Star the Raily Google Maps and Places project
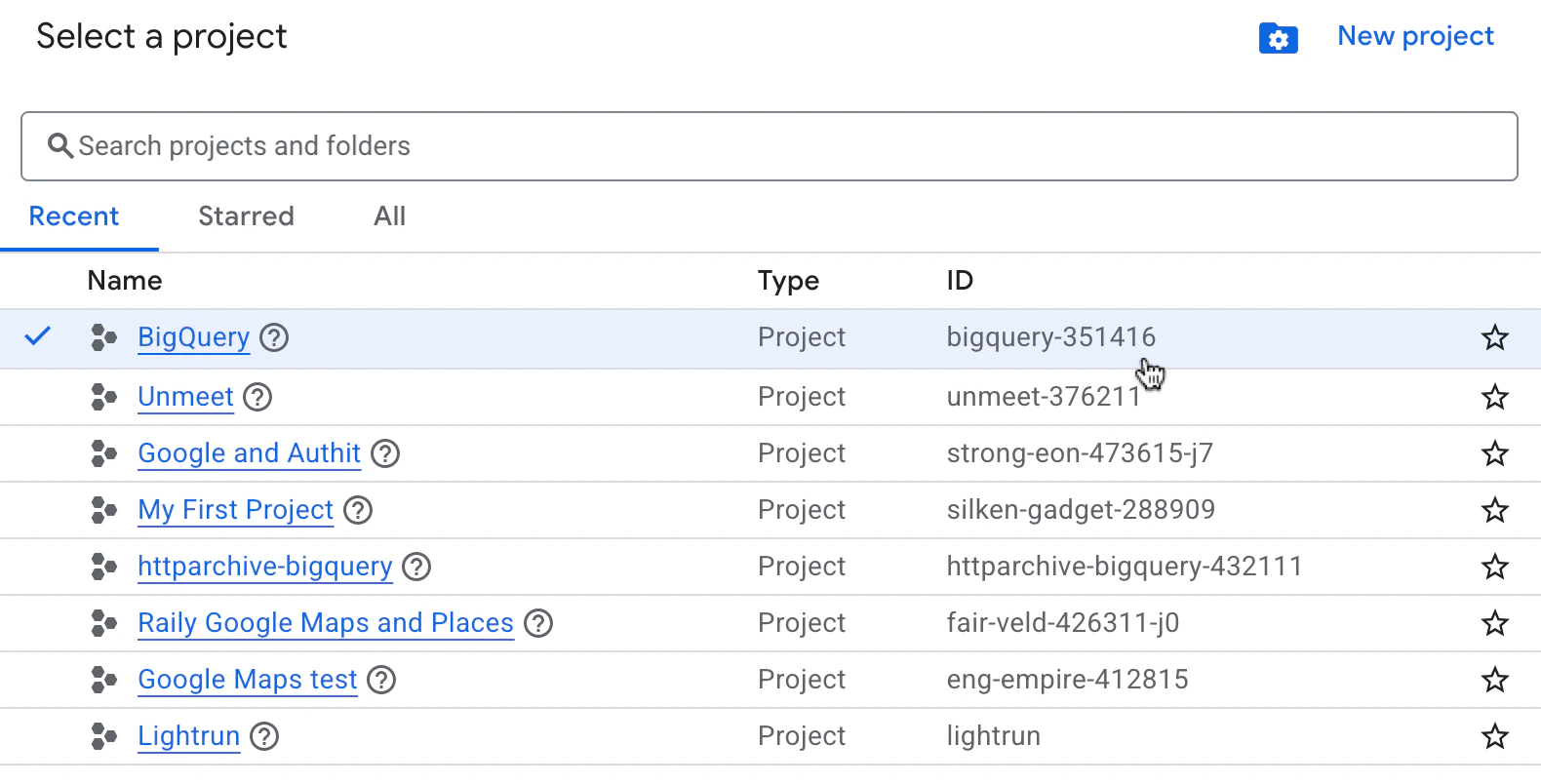 tap(1494, 623)
